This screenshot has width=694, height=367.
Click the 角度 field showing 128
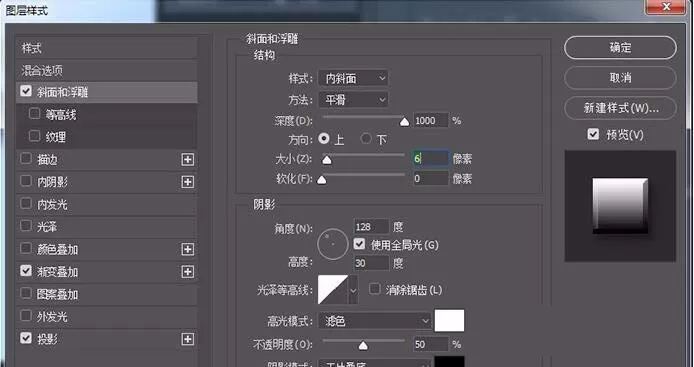tap(371, 227)
